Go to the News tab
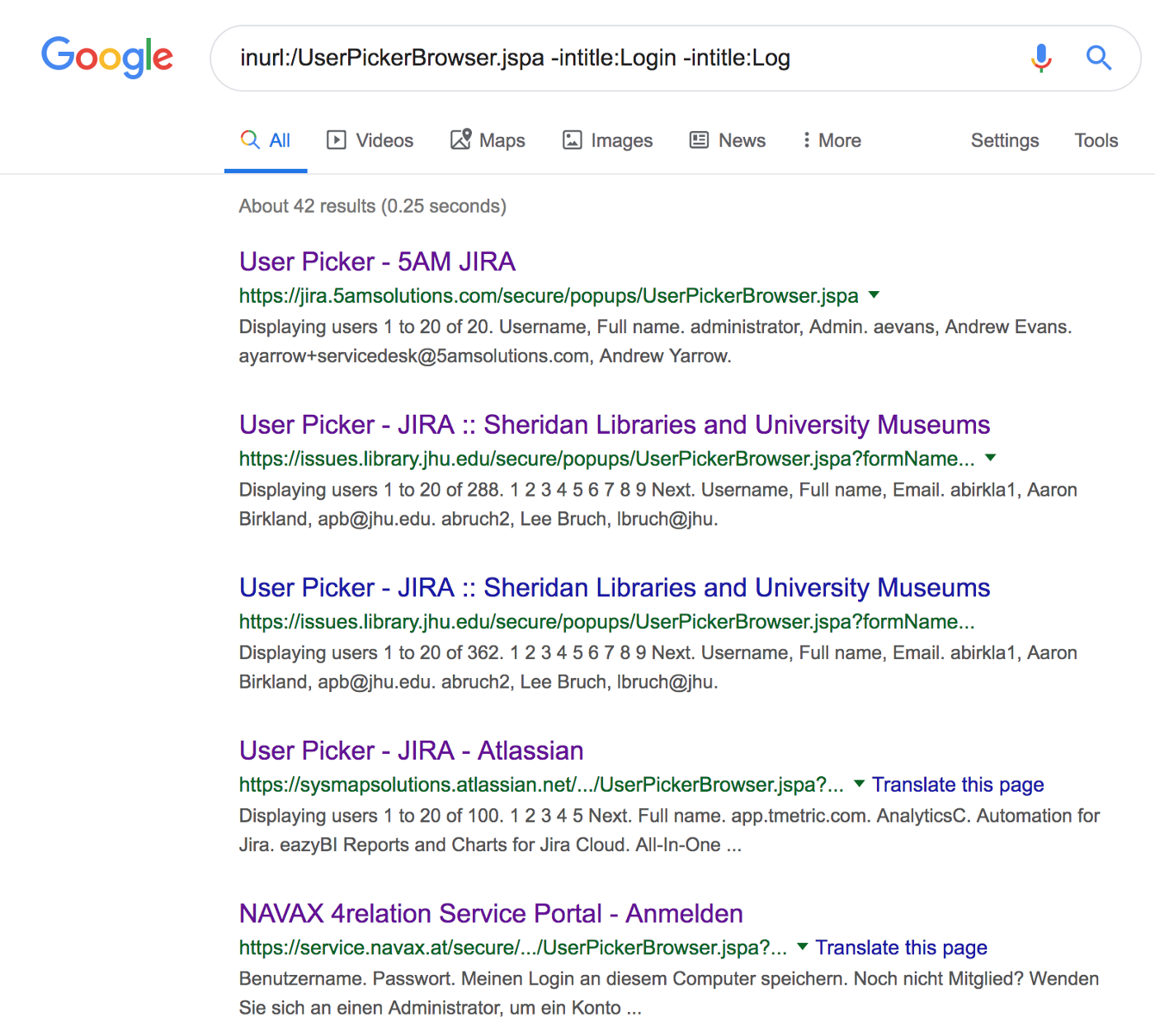 pyautogui.click(x=728, y=140)
